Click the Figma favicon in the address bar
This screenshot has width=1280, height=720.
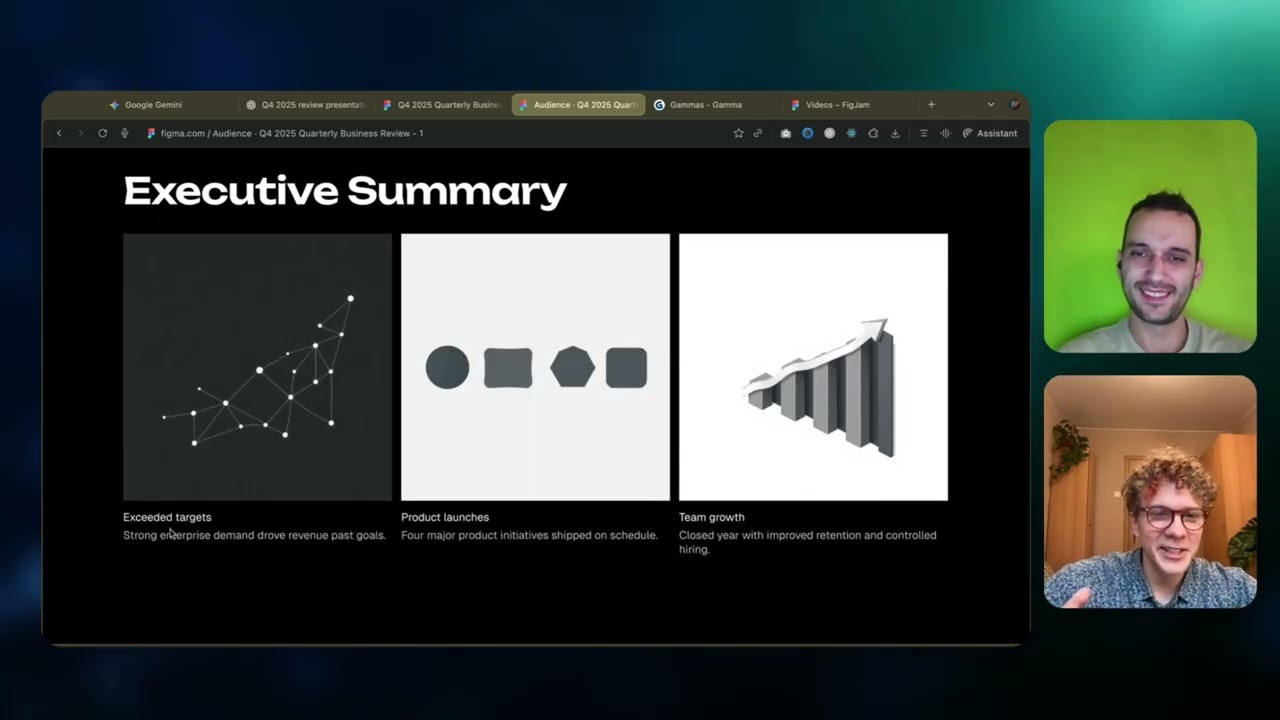[x=151, y=133]
